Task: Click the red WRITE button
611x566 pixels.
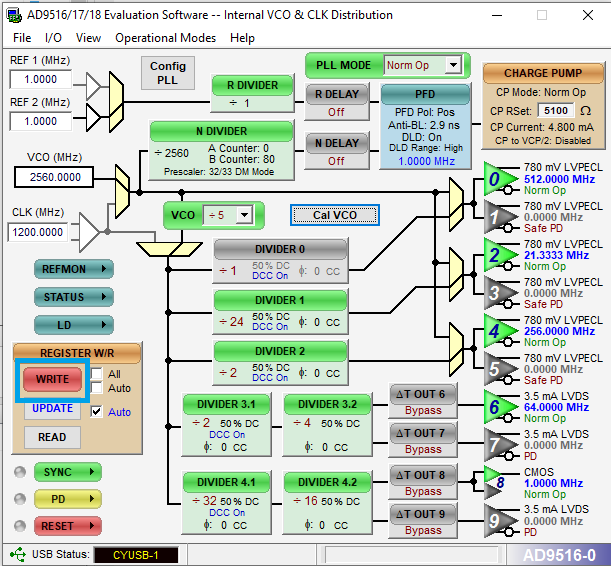Action: [x=53, y=379]
